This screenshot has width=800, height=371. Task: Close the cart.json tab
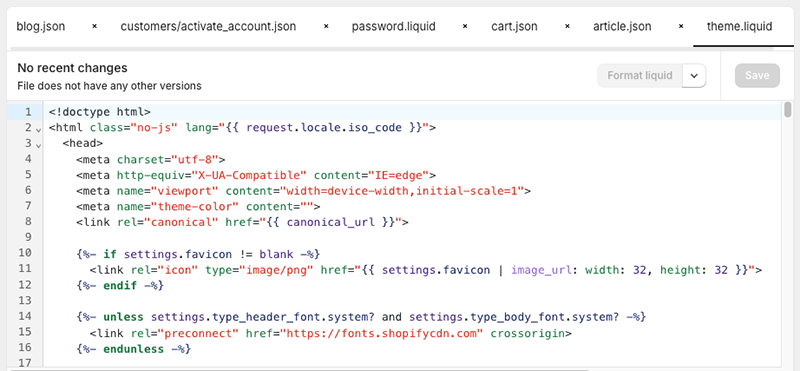567,27
